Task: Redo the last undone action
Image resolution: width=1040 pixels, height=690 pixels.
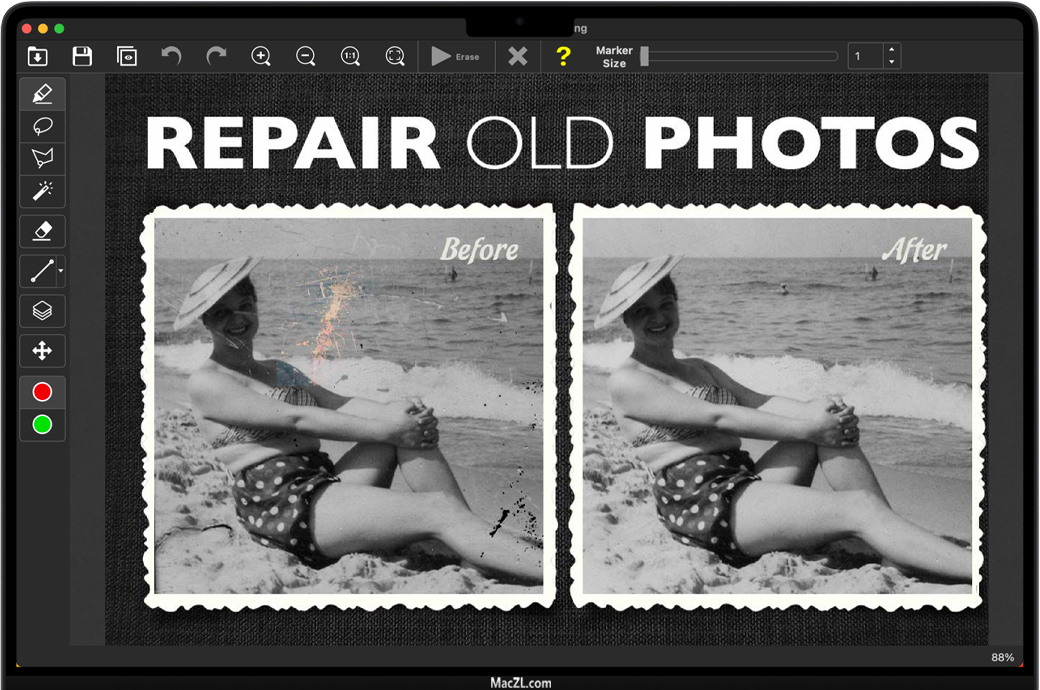Action: 216,57
